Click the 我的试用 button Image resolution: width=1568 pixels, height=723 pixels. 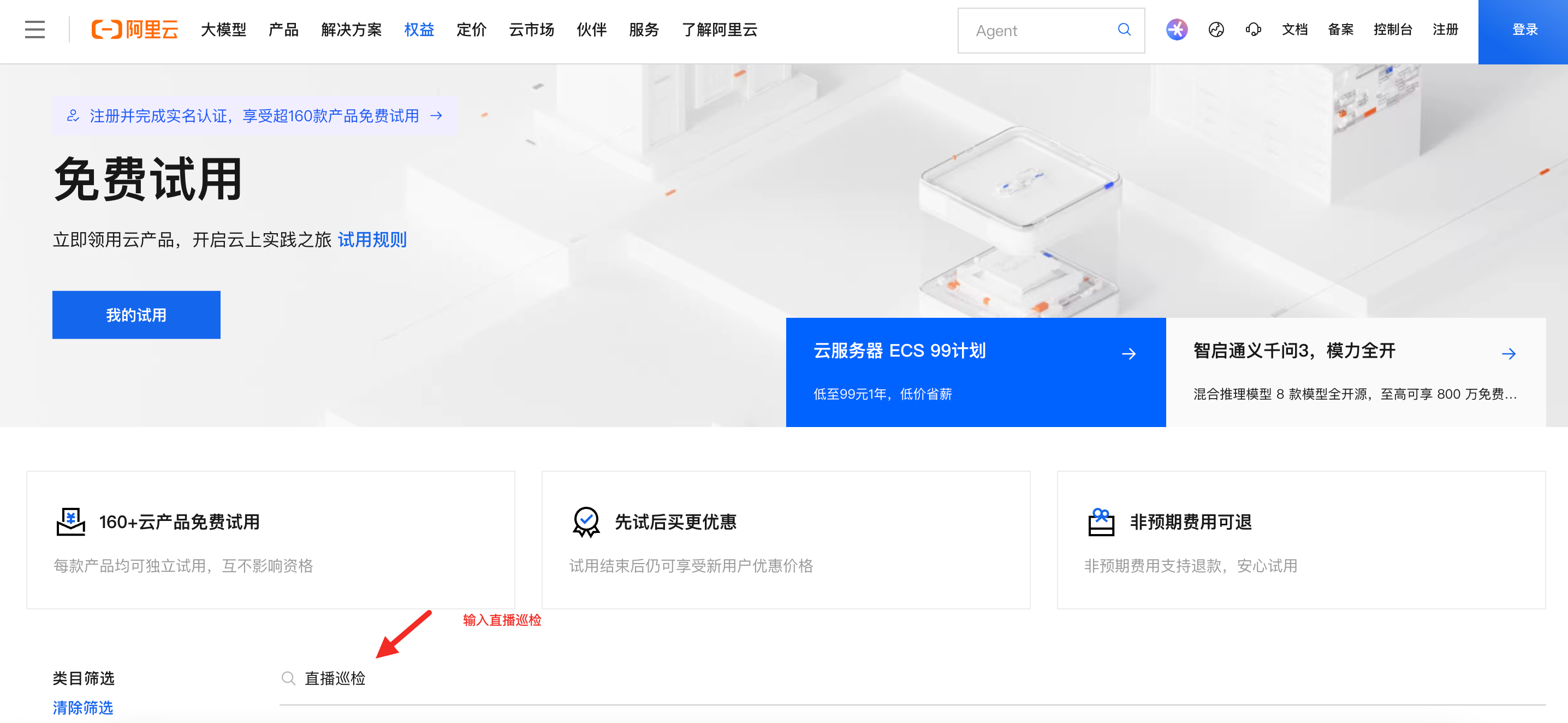[x=136, y=315]
